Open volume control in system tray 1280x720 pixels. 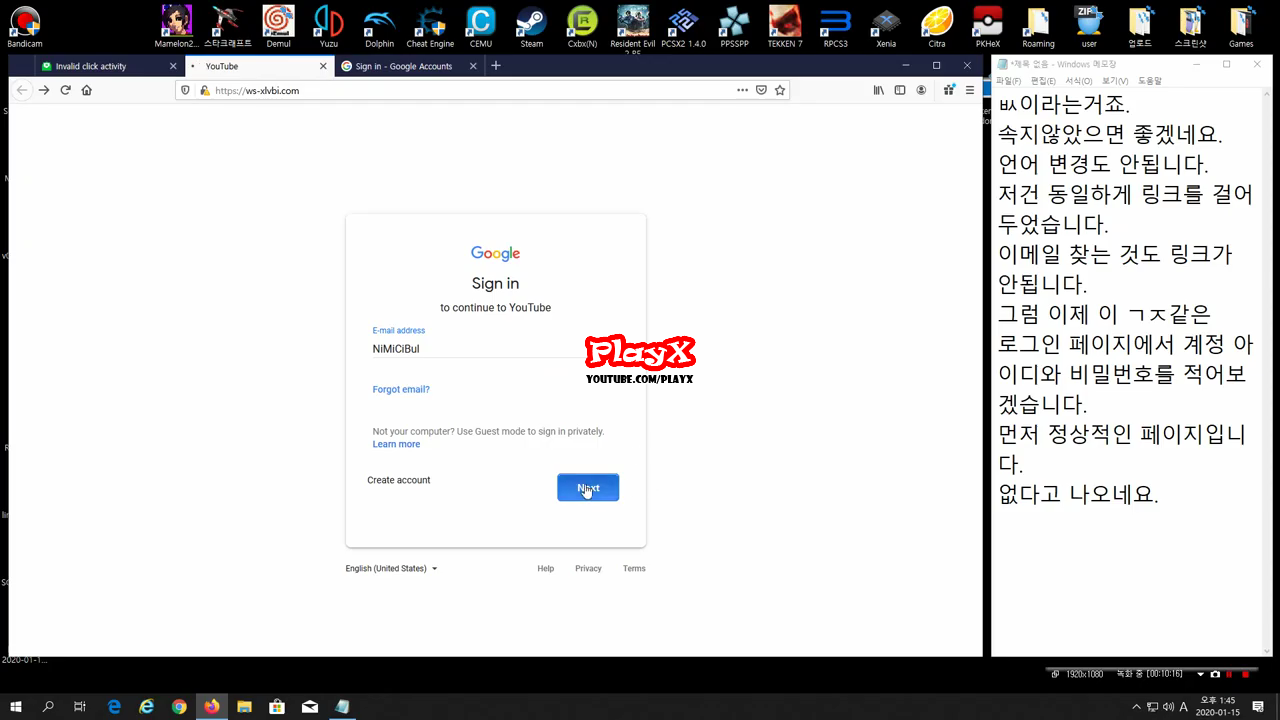[1168, 707]
